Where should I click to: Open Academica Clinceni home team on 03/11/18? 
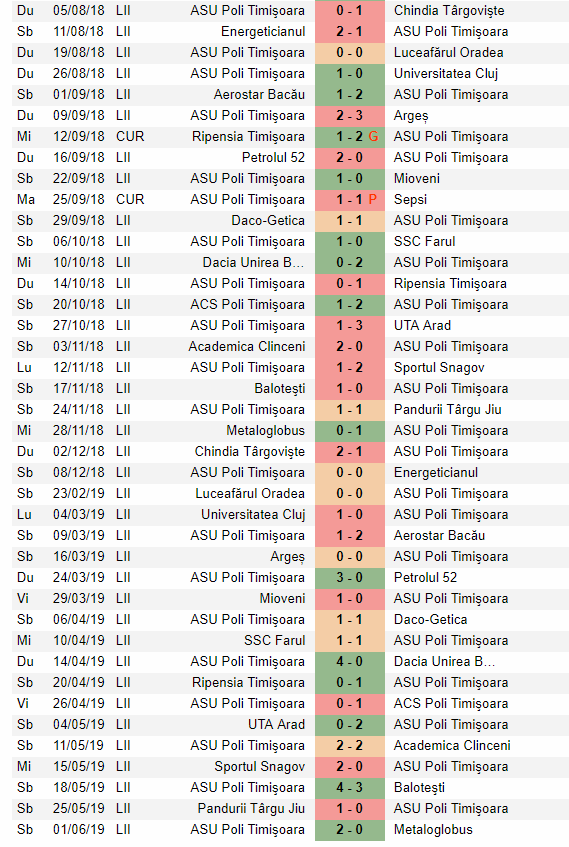247,347
